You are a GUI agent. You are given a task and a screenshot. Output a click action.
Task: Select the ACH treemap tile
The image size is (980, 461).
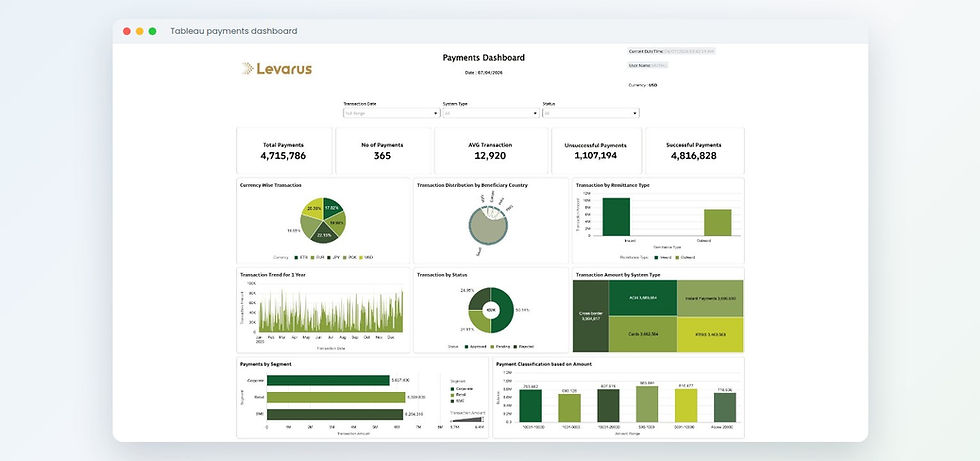click(642, 298)
